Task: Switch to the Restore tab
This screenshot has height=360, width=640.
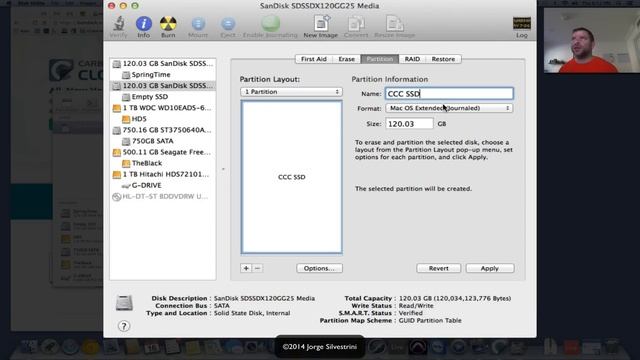Action: click(443, 59)
